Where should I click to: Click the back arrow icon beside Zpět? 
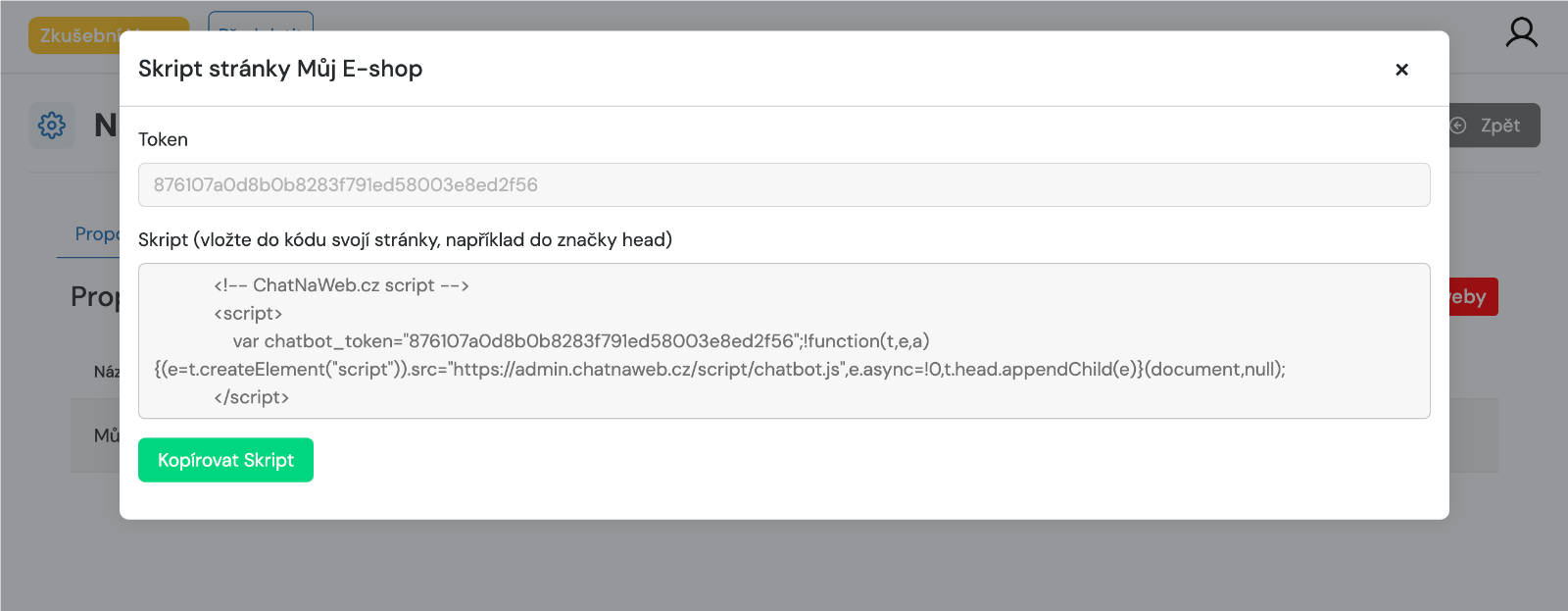pyautogui.click(x=1458, y=126)
